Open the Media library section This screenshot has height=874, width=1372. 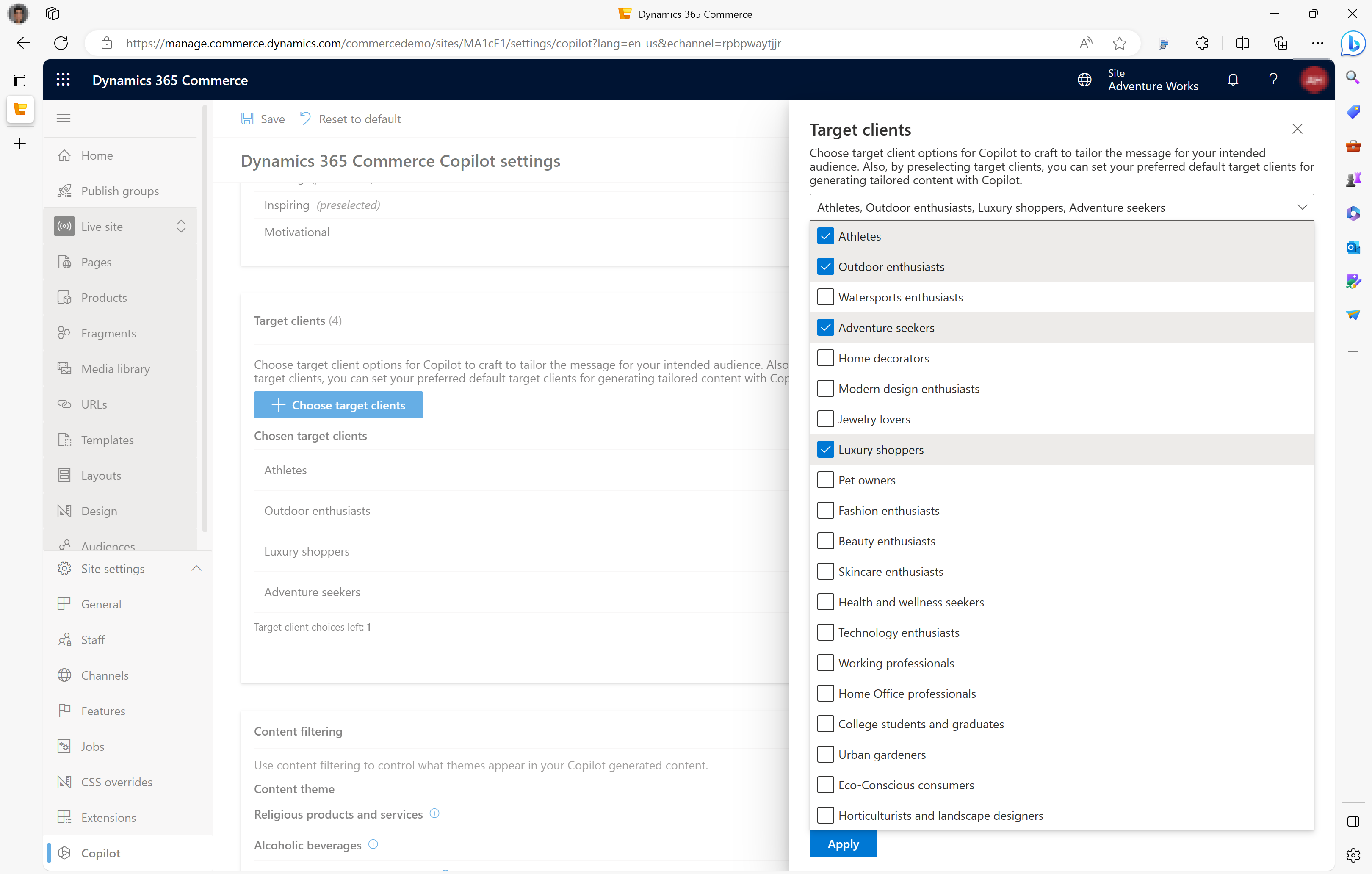pos(115,368)
